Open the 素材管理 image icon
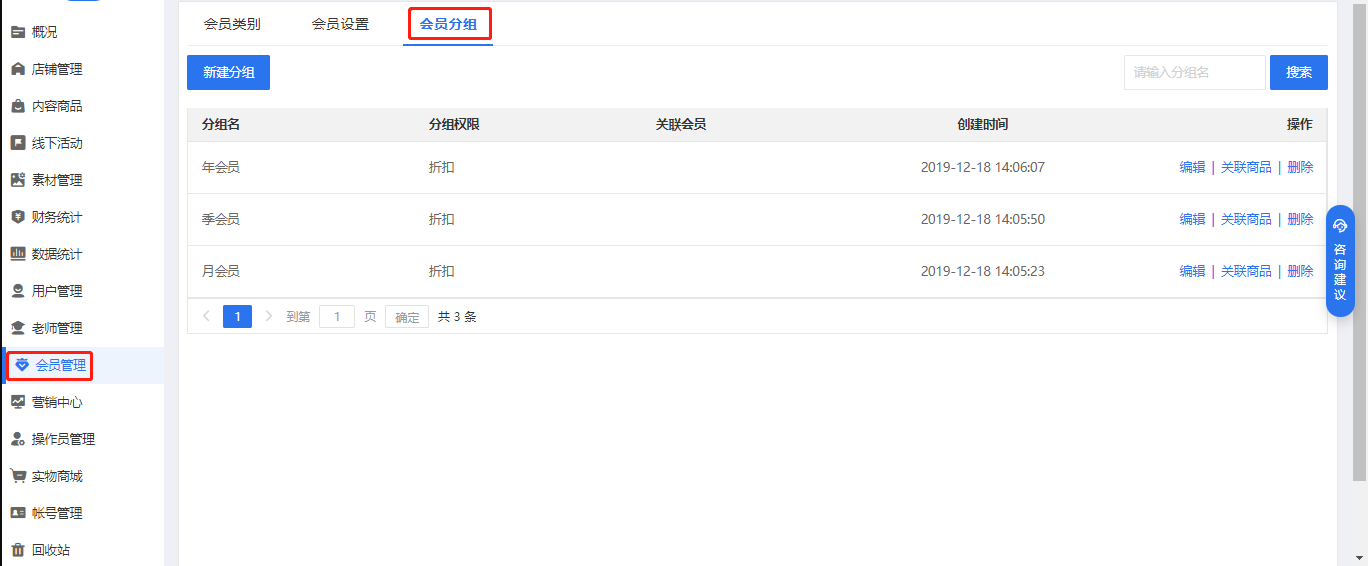Viewport: 1368px width, 566px height. coord(18,180)
